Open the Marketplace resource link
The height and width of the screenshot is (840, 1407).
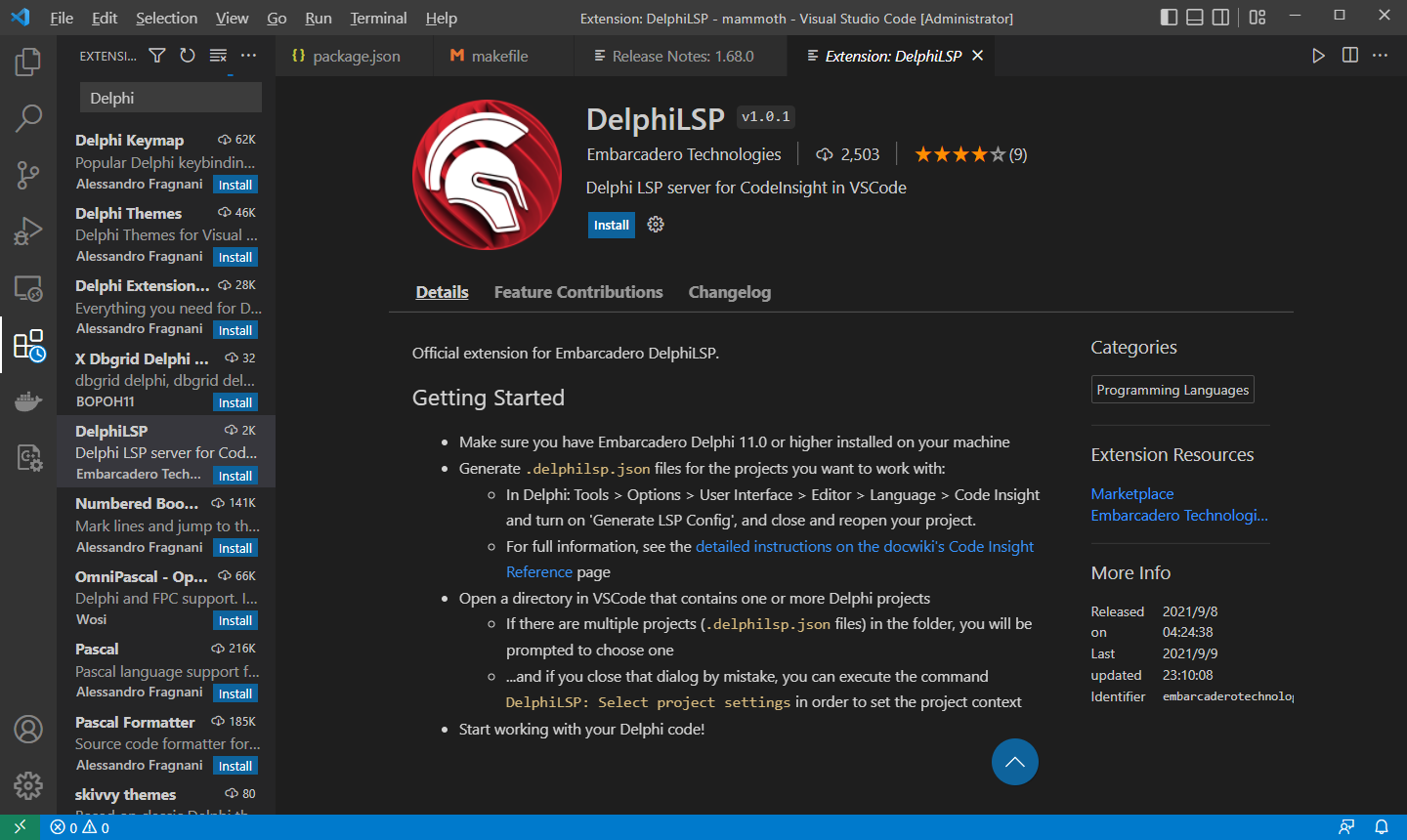tap(1132, 494)
